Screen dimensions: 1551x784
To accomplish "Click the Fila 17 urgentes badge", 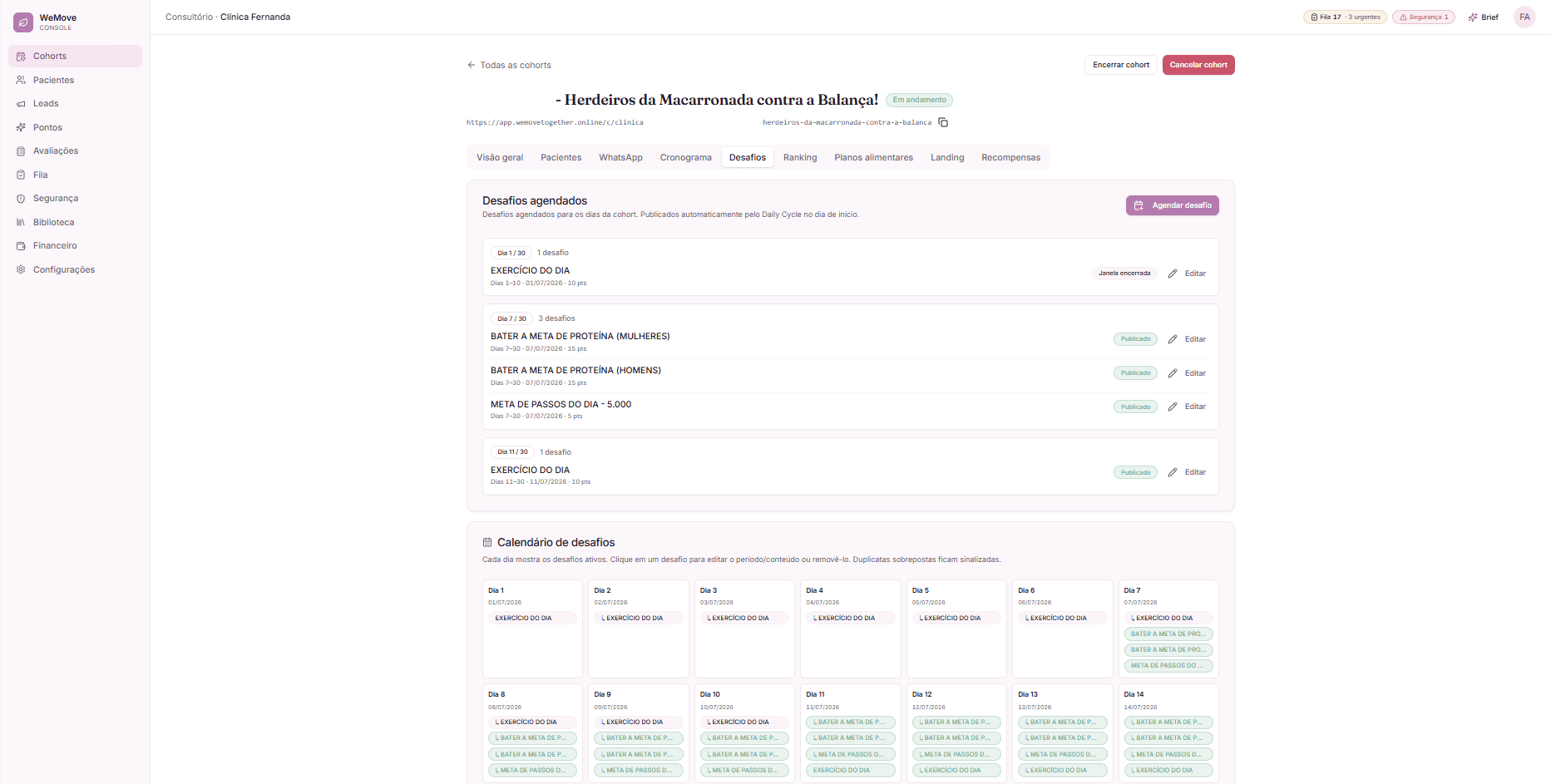I will (x=1345, y=17).
